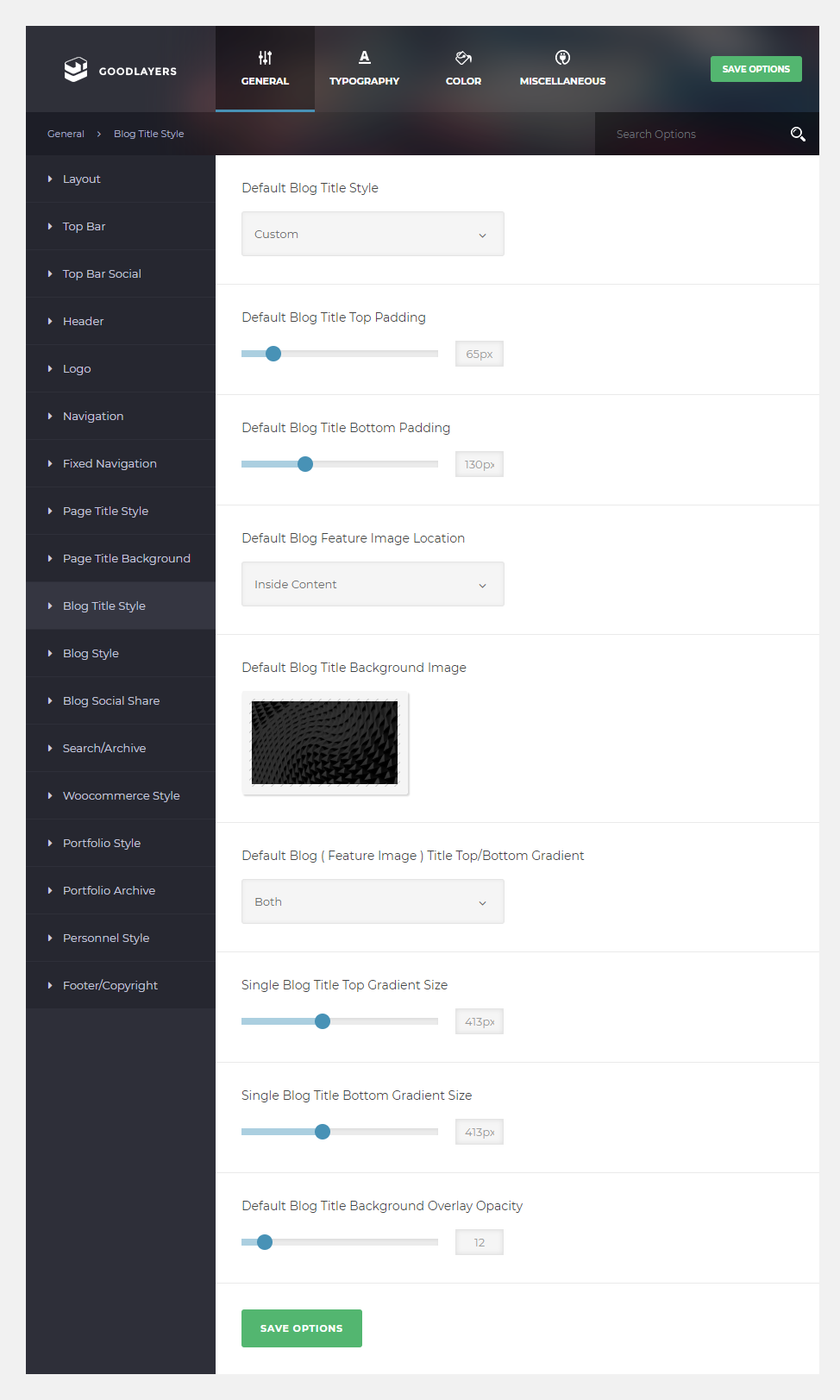
Task: Open the Blog Style section
Action: (x=121, y=653)
